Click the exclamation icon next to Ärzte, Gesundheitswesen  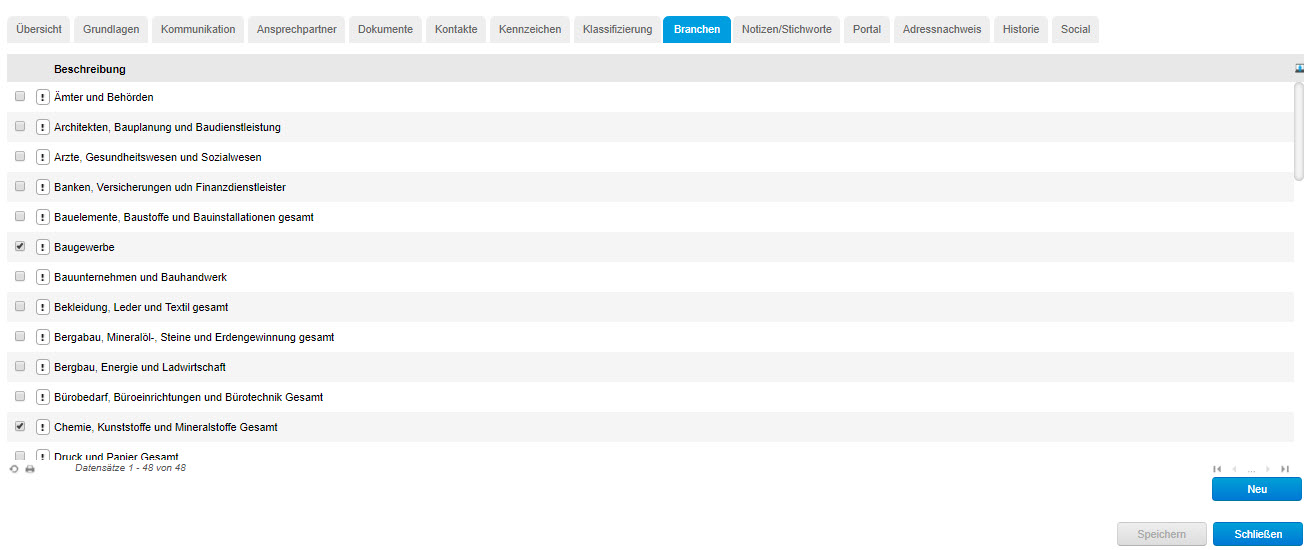[43, 157]
